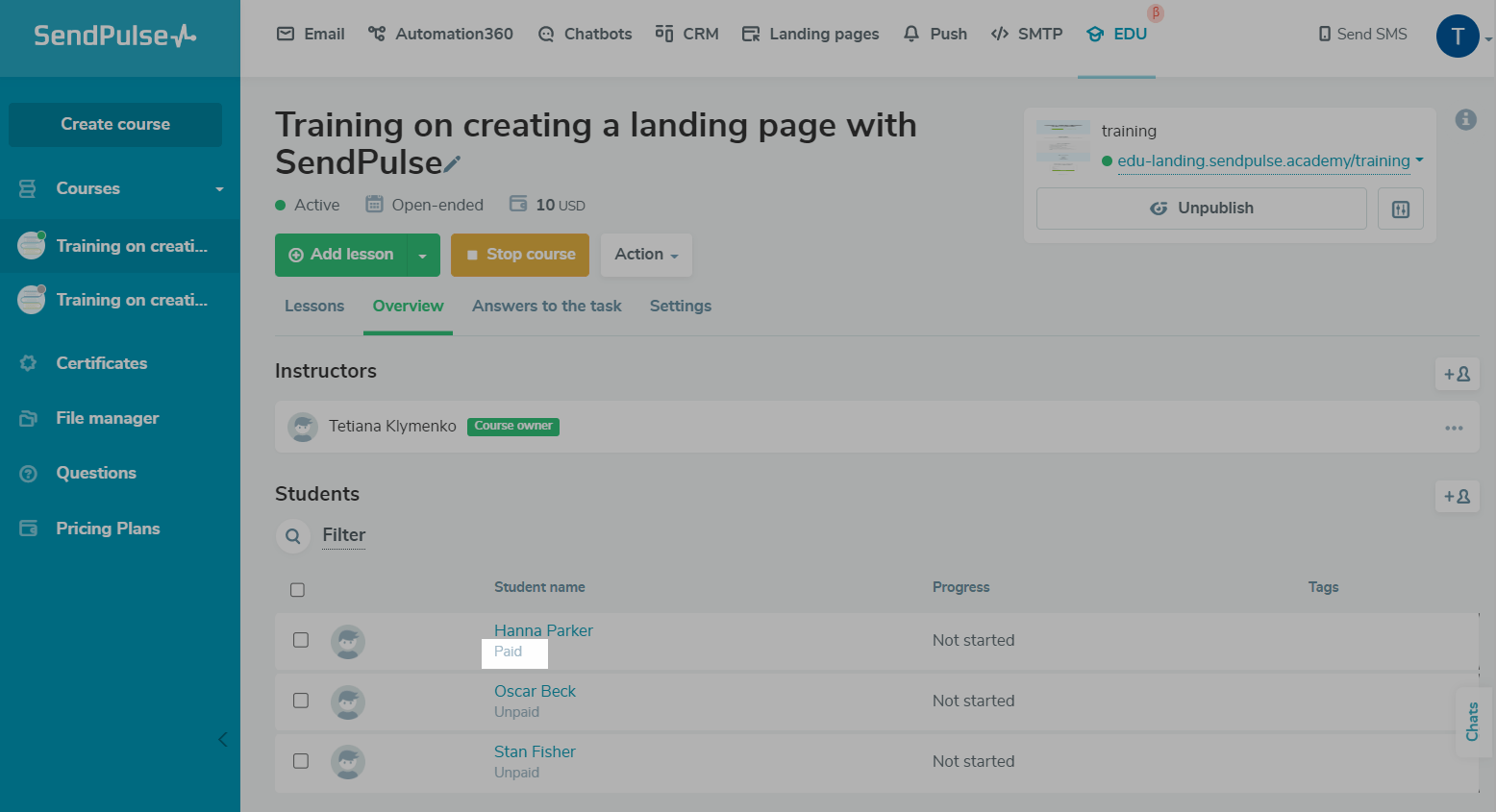Open the student search magnifier icon

click(x=293, y=536)
